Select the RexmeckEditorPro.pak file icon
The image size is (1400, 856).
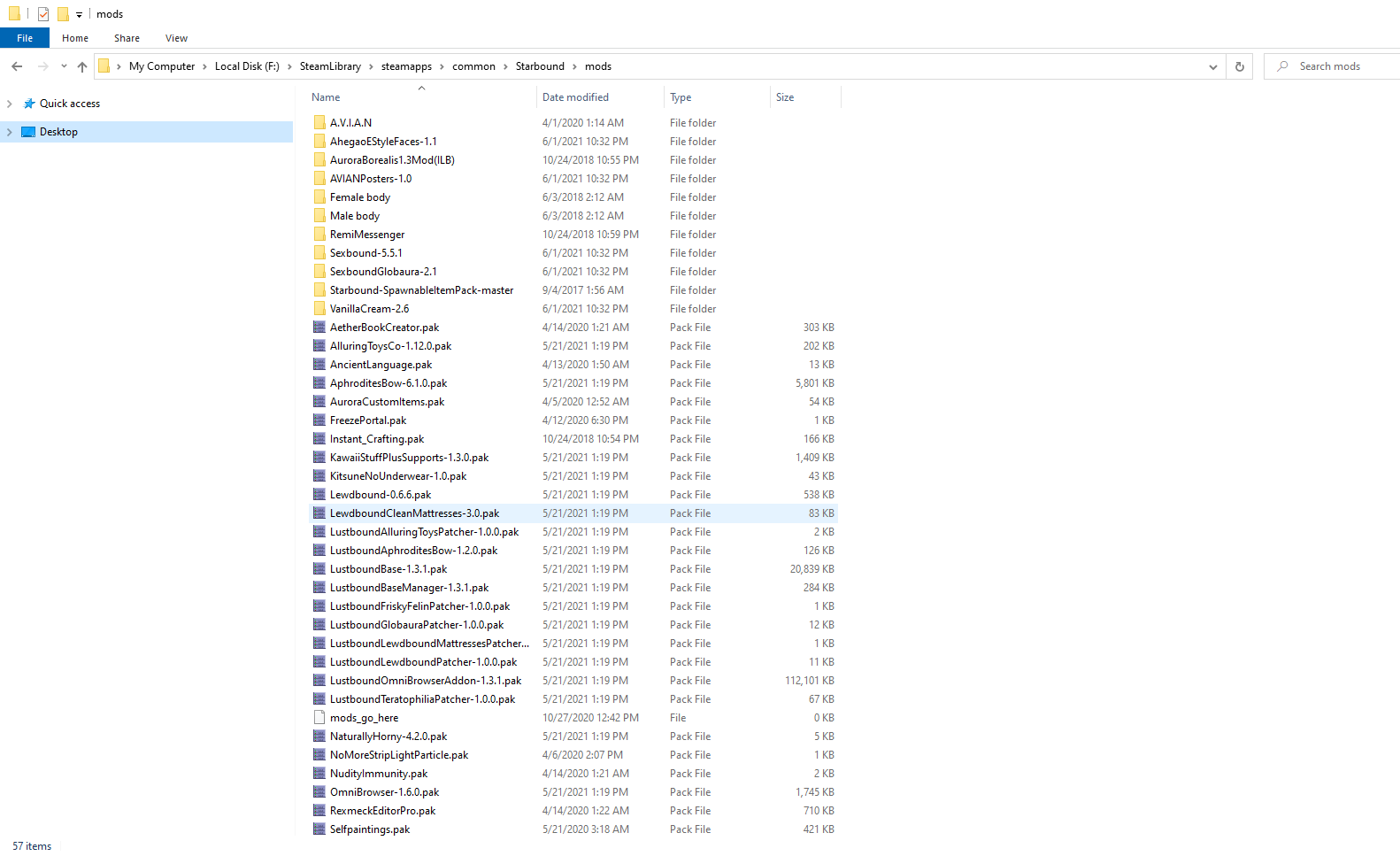point(319,810)
